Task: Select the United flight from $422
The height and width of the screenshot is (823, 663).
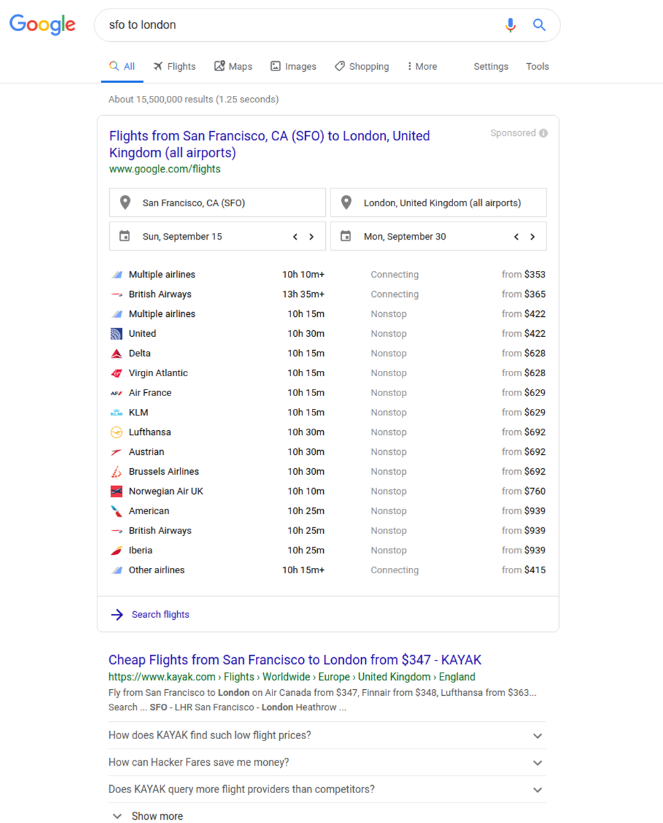Action: click(x=328, y=334)
